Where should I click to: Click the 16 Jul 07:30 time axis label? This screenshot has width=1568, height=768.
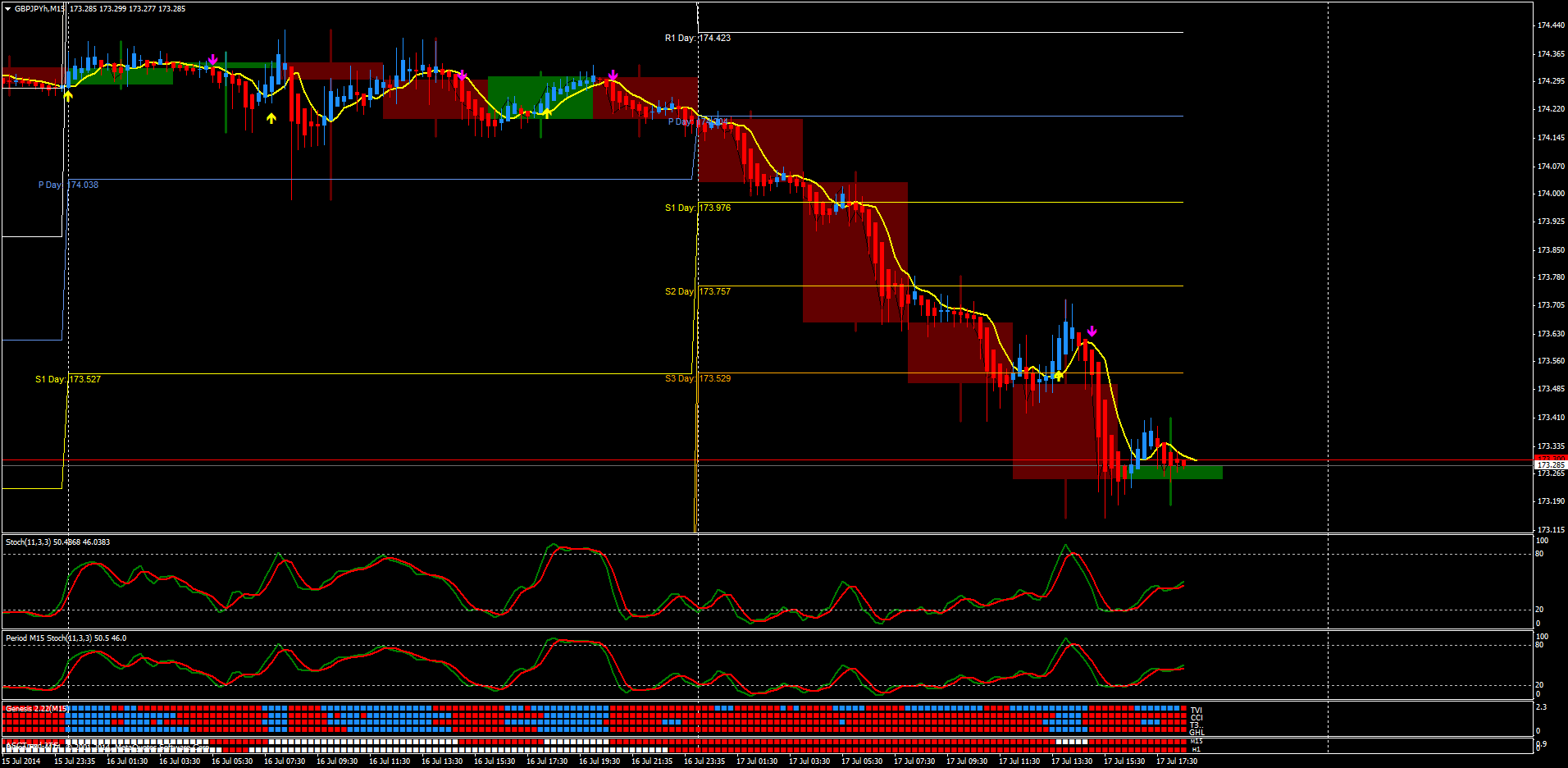coord(285,761)
